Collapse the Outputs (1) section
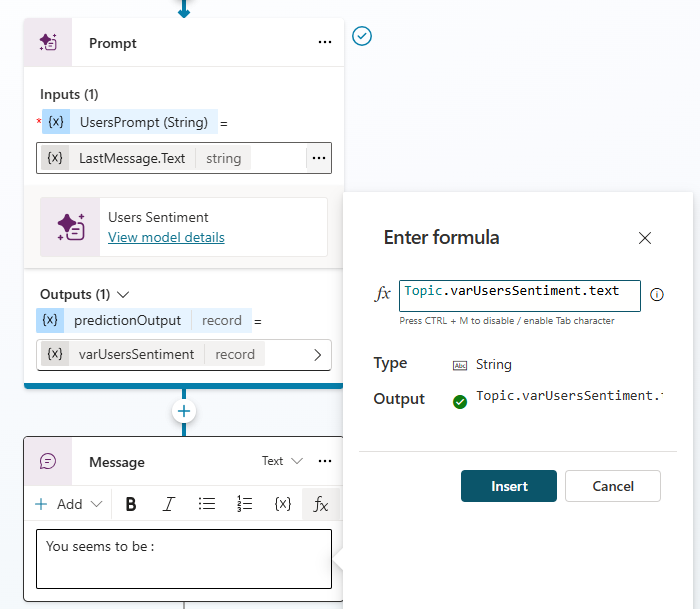 (x=124, y=295)
